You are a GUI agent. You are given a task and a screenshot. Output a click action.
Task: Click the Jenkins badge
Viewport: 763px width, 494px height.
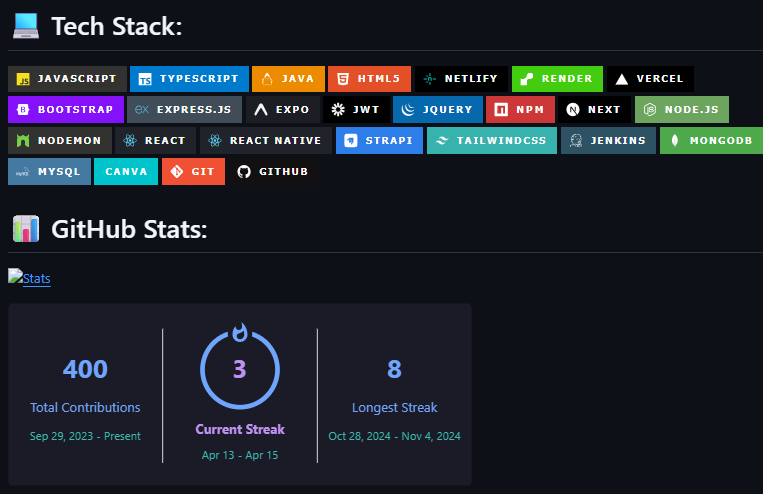click(x=608, y=141)
